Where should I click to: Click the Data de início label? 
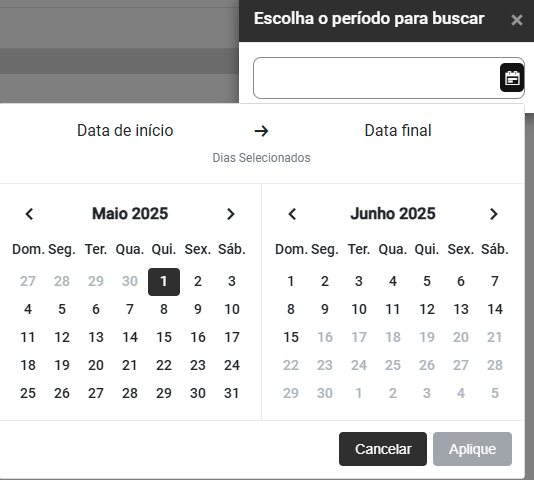(125, 130)
